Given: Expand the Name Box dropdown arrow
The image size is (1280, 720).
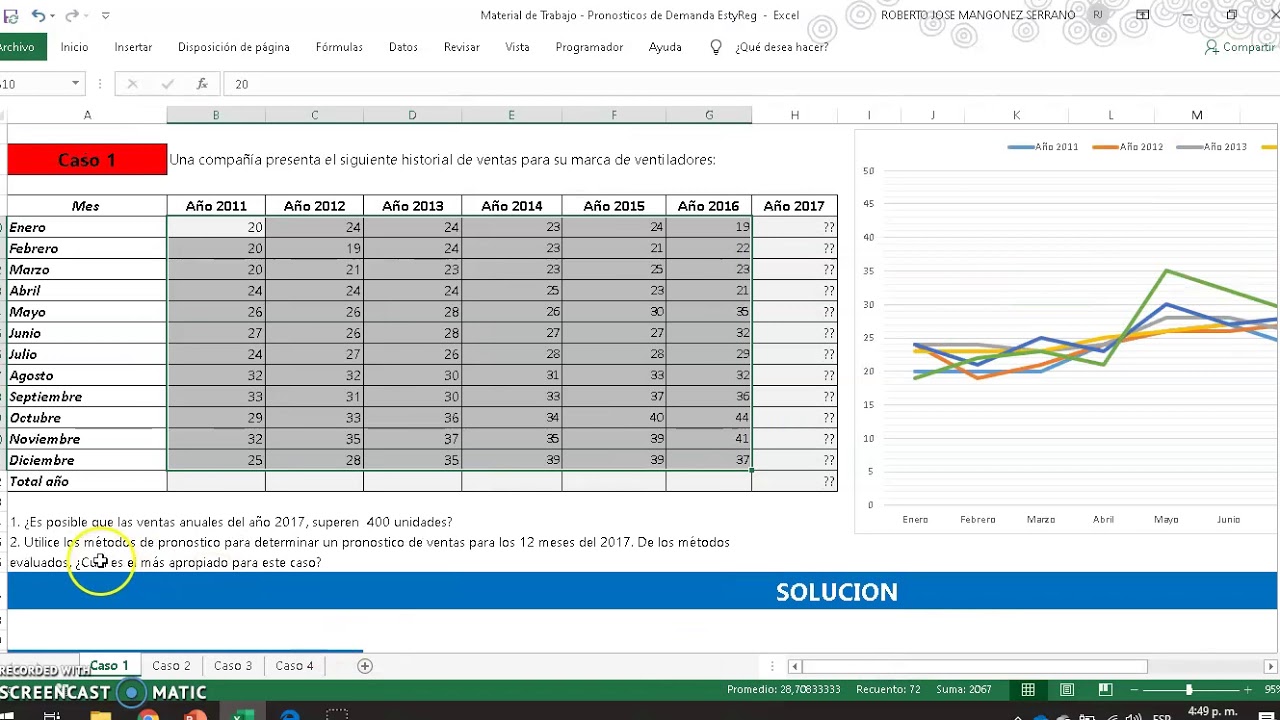Looking at the screenshot, I should (x=75, y=84).
